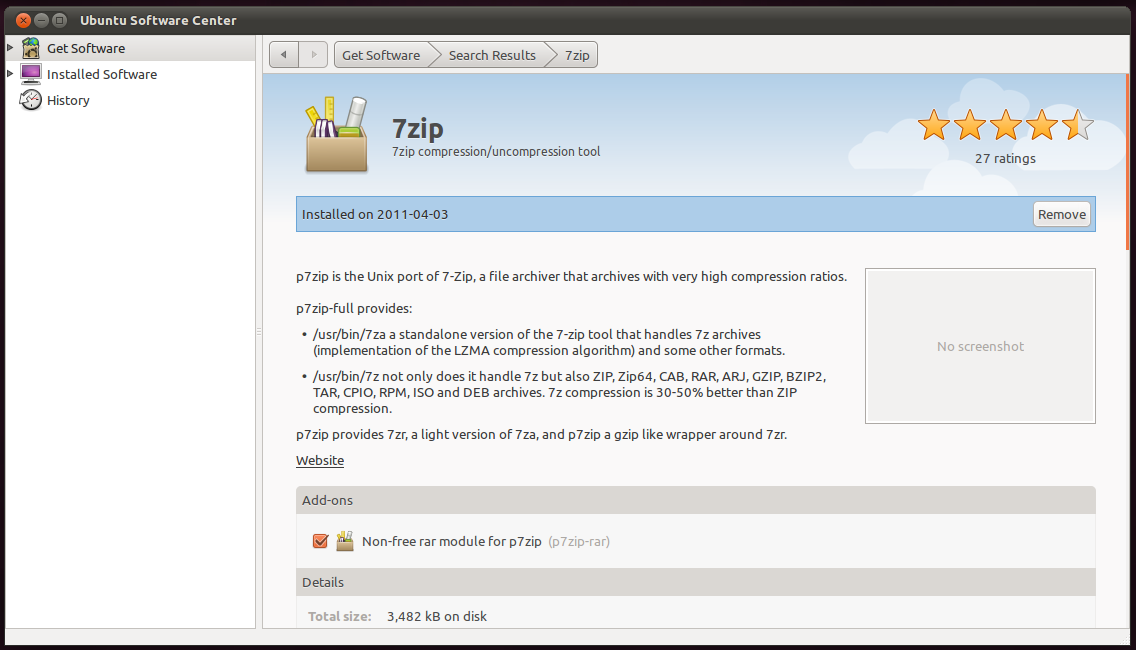Viewport: 1136px width, 650px height.
Task: Uncheck the Non-free rar module add-on
Action: 319,540
